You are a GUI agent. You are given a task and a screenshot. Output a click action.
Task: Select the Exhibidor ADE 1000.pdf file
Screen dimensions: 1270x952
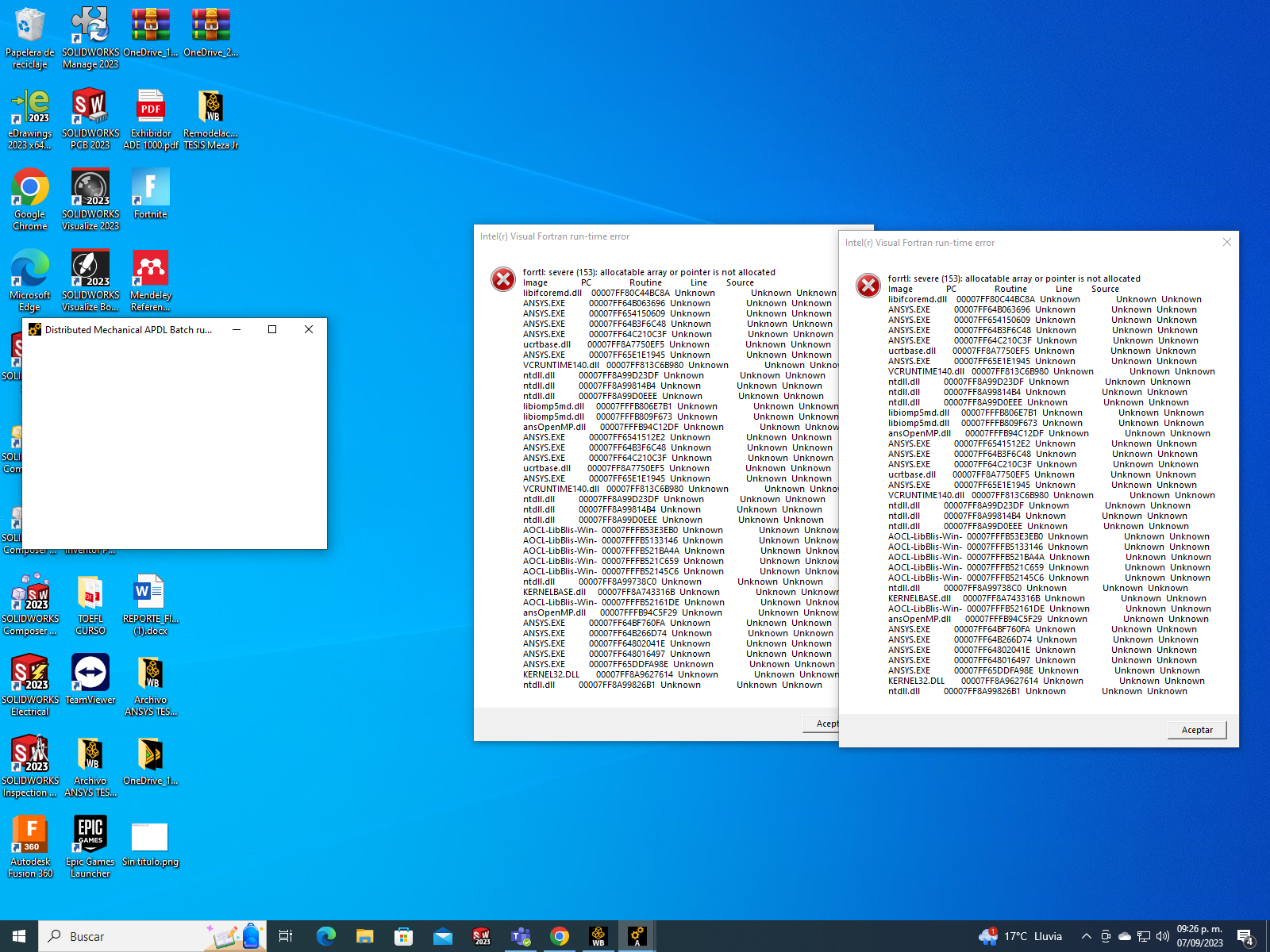(x=151, y=118)
